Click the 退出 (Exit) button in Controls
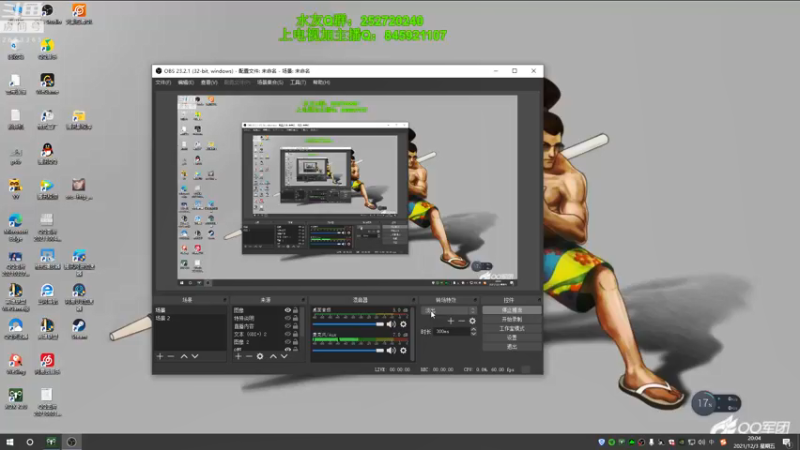The width and height of the screenshot is (800, 450). [x=512, y=347]
